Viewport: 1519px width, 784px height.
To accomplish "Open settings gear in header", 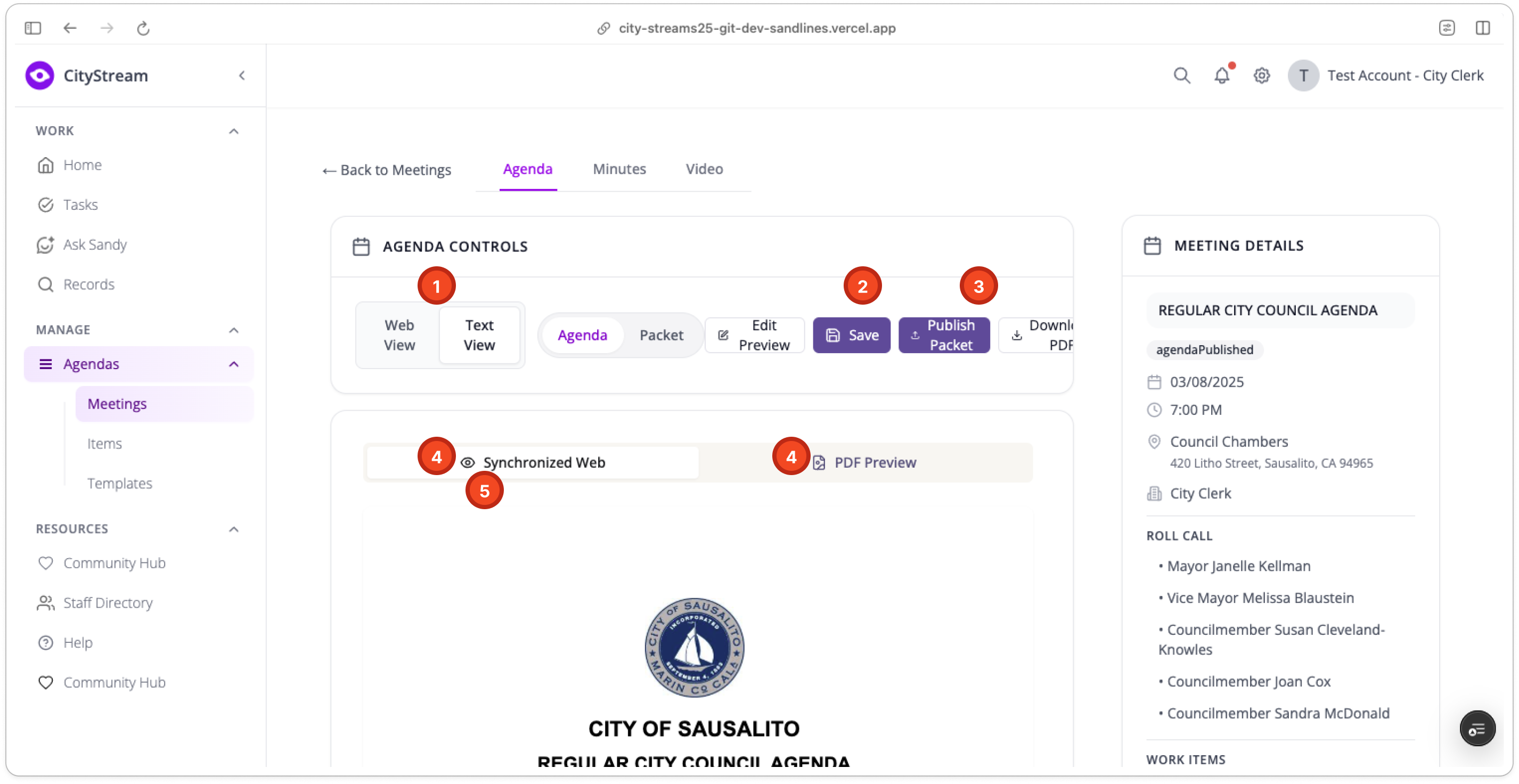I will pos(1261,76).
